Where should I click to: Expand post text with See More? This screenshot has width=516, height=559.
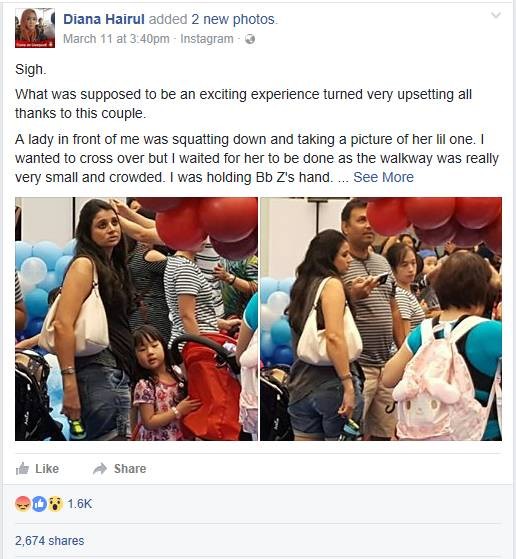coord(383,177)
